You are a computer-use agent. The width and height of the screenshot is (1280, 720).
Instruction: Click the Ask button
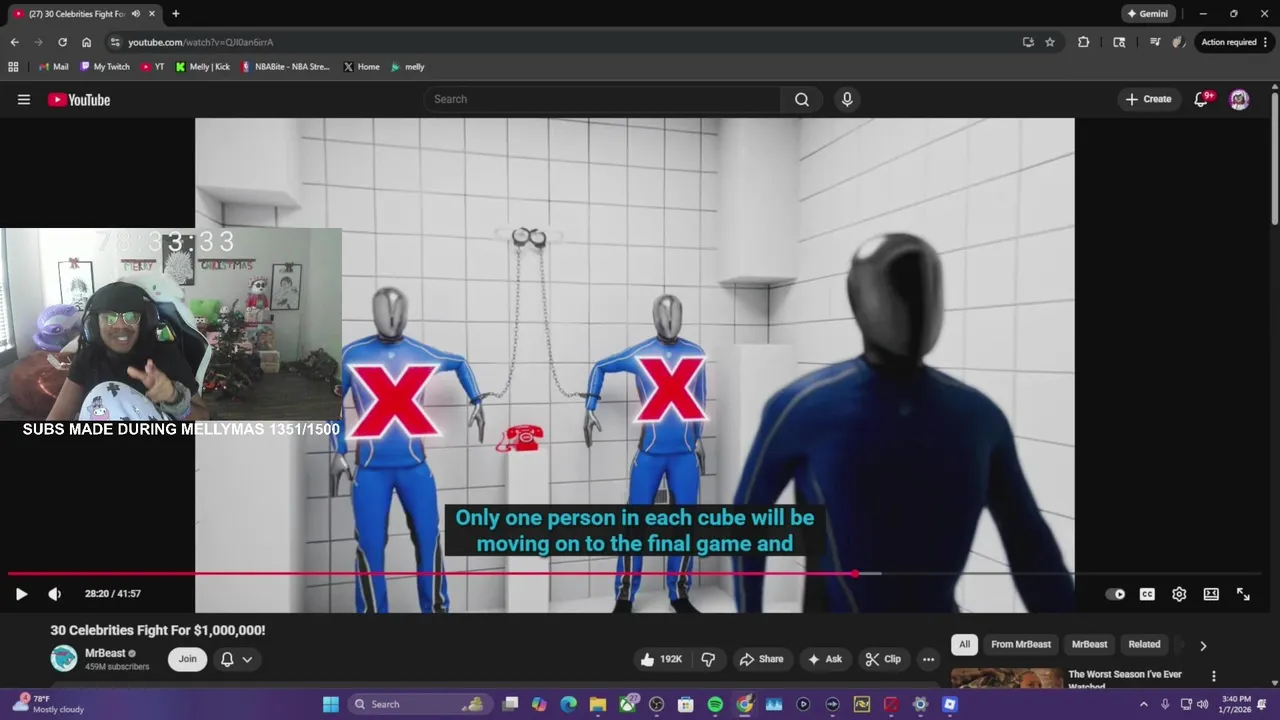pyautogui.click(x=825, y=659)
